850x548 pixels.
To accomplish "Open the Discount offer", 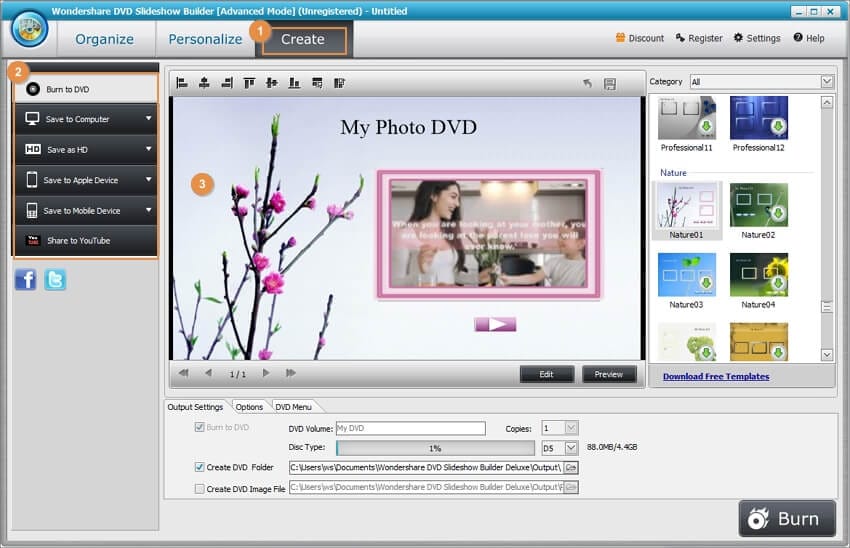I will [x=640, y=38].
